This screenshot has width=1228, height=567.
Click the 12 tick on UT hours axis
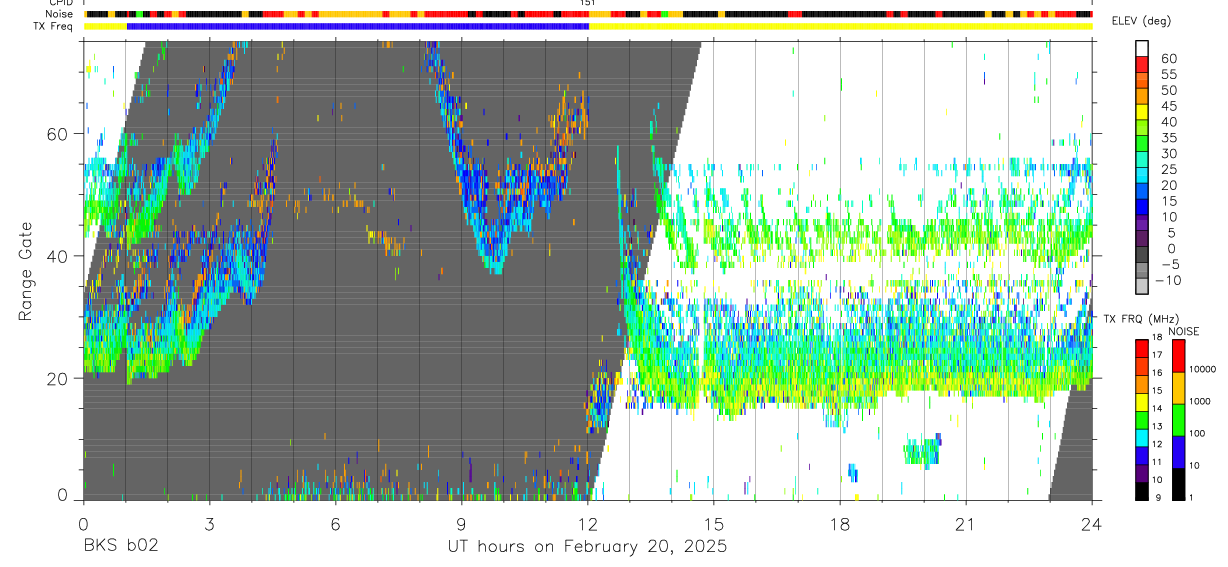tap(587, 523)
